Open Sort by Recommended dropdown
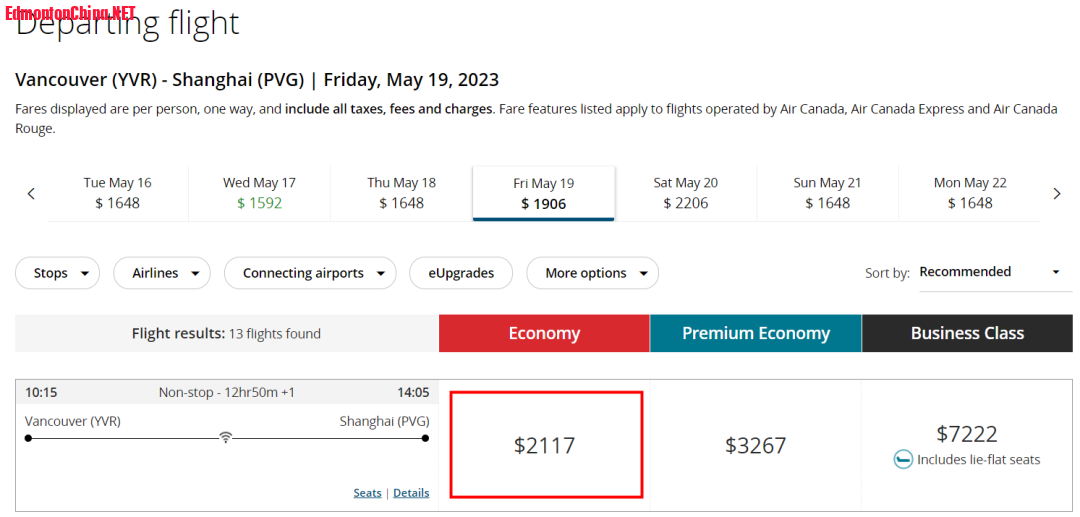The width and height of the screenshot is (1080, 517). tap(989, 272)
